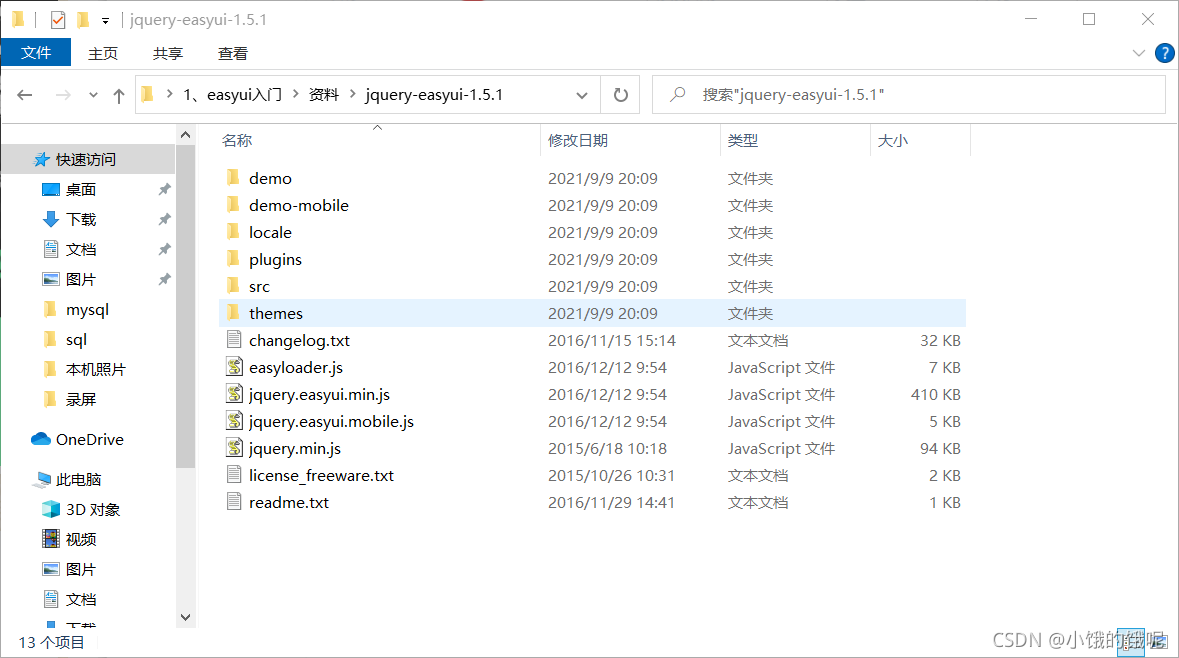Click the Forward navigation arrow
Viewport: 1179px width, 658px height.
click(x=63, y=95)
